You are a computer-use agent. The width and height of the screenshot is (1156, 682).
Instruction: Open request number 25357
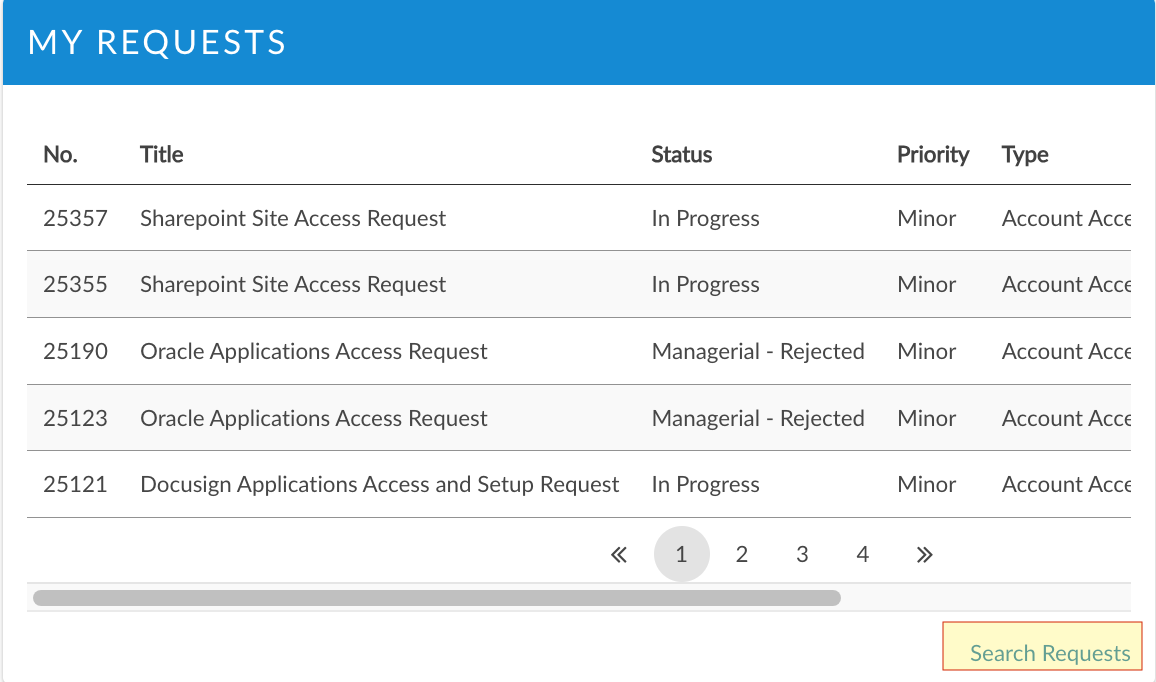click(75, 218)
